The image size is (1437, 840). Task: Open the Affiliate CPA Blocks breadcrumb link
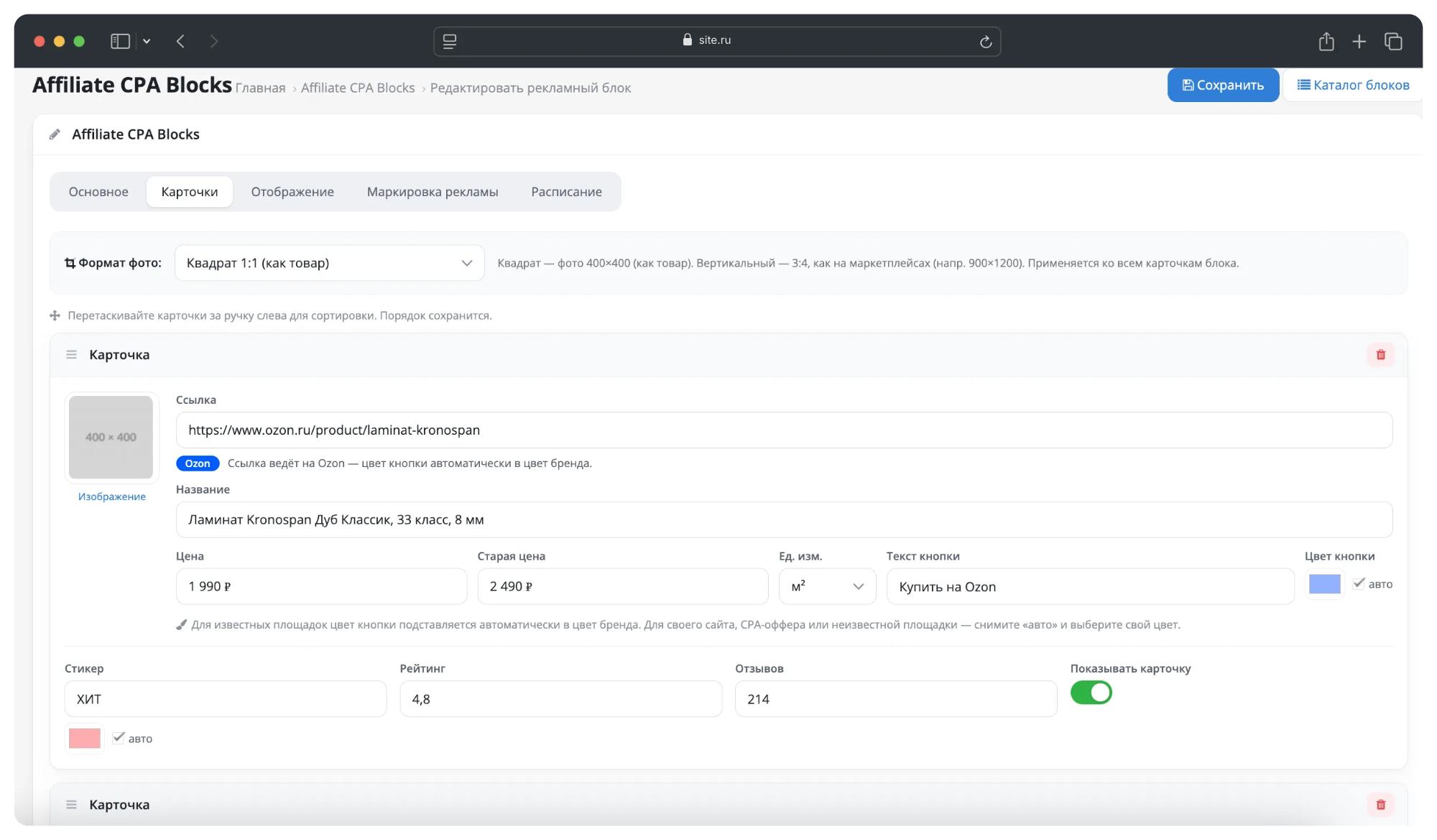coord(358,88)
